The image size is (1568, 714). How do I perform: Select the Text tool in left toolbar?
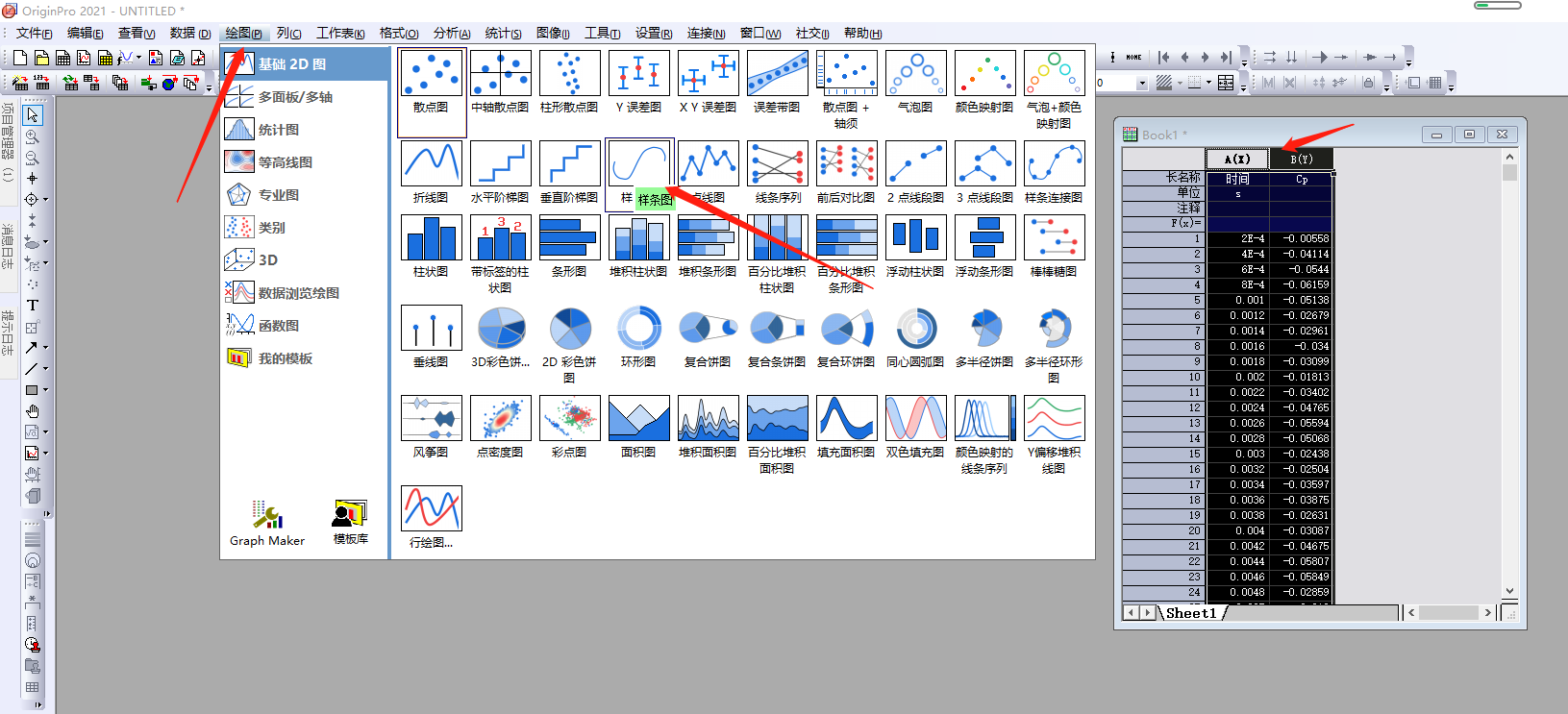[x=32, y=306]
